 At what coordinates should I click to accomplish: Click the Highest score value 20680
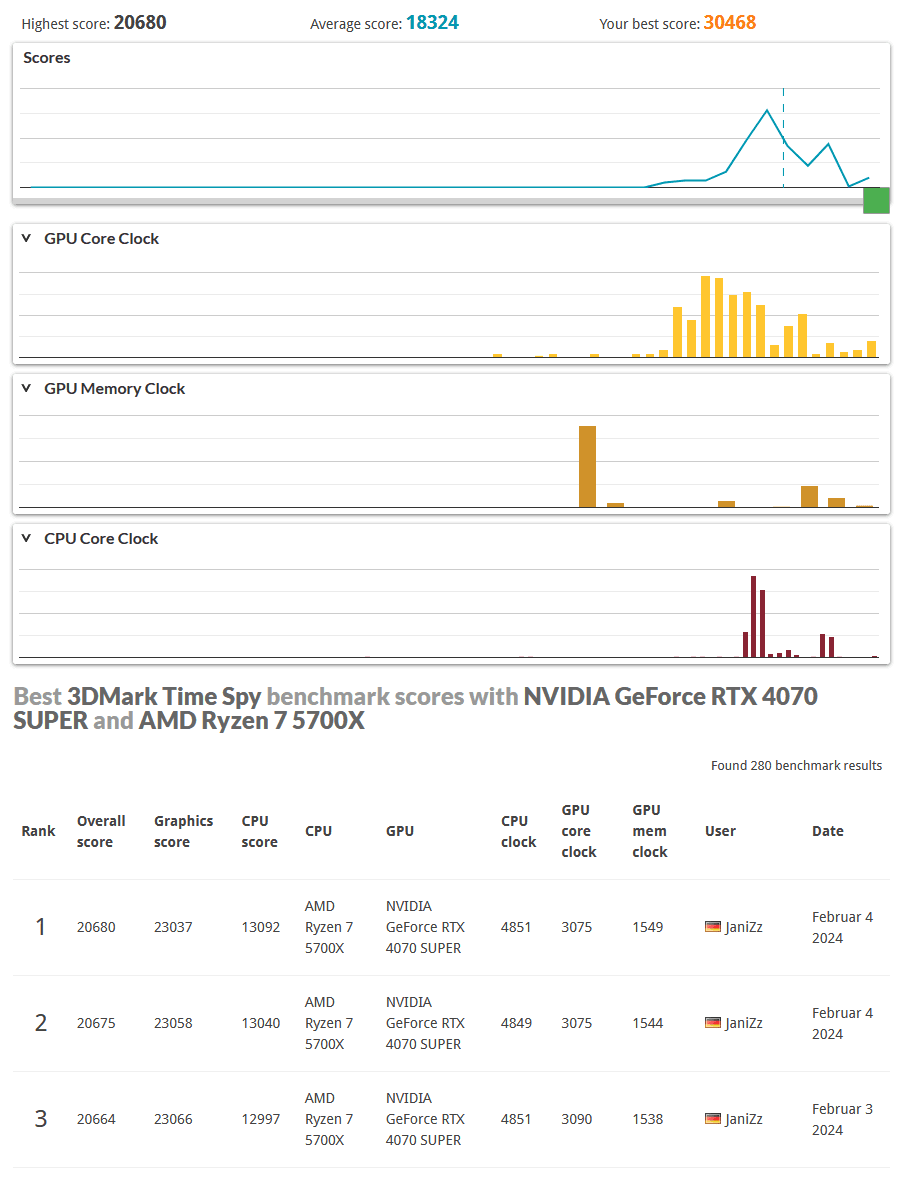(x=141, y=23)
